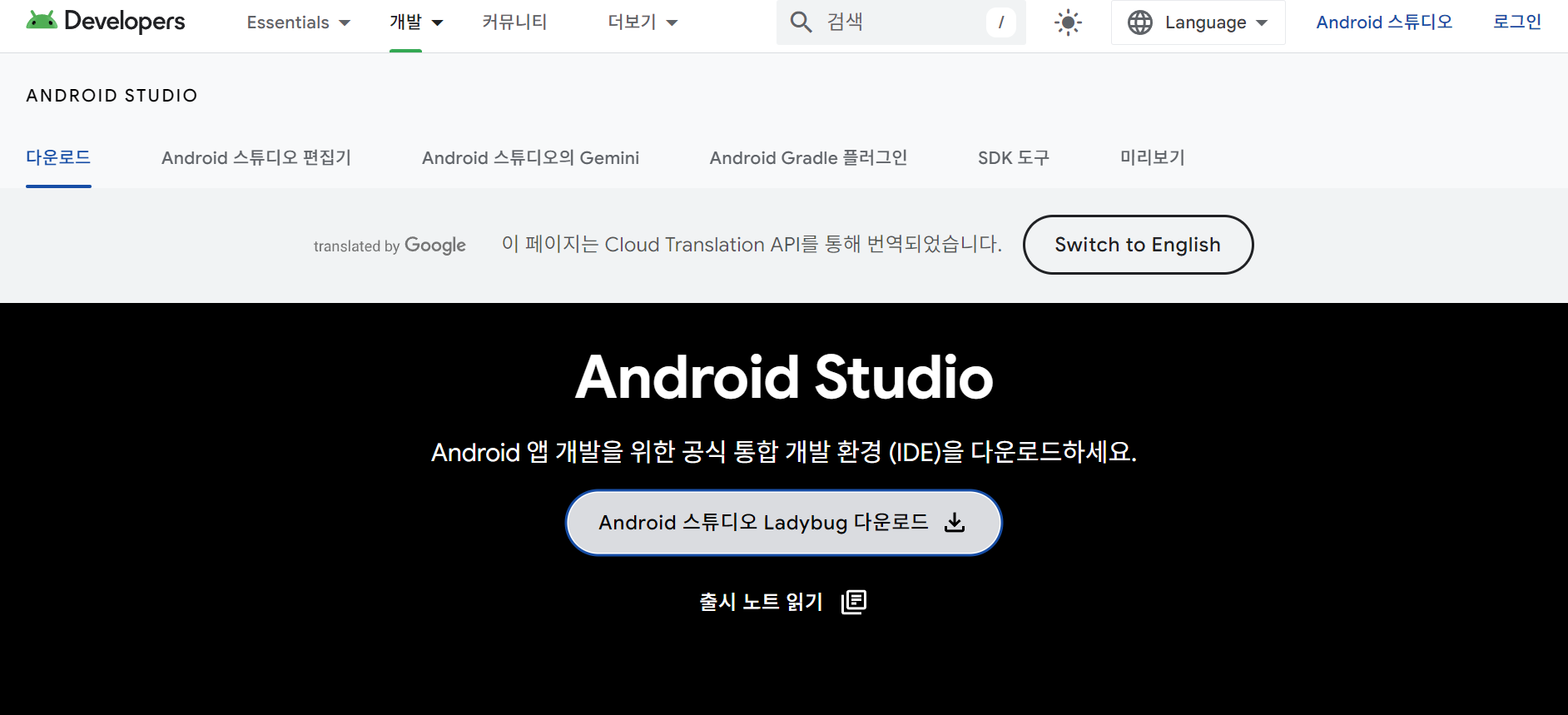Viewport: 1568px width, 715px height.
Task: Click the Android Developers logo
Action: click(x=106, y=21)
